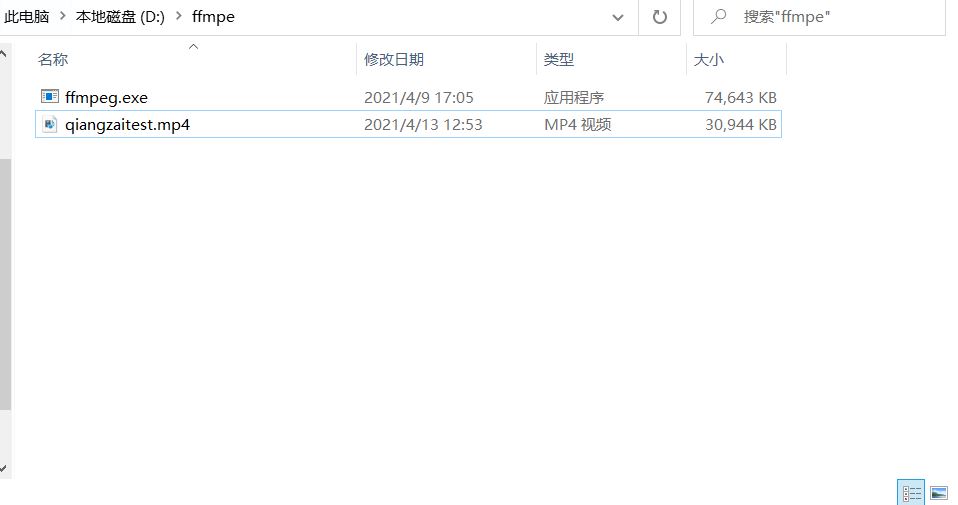Click the qiangzaitest.mp4 video file icon

click(x=50, y=125)
